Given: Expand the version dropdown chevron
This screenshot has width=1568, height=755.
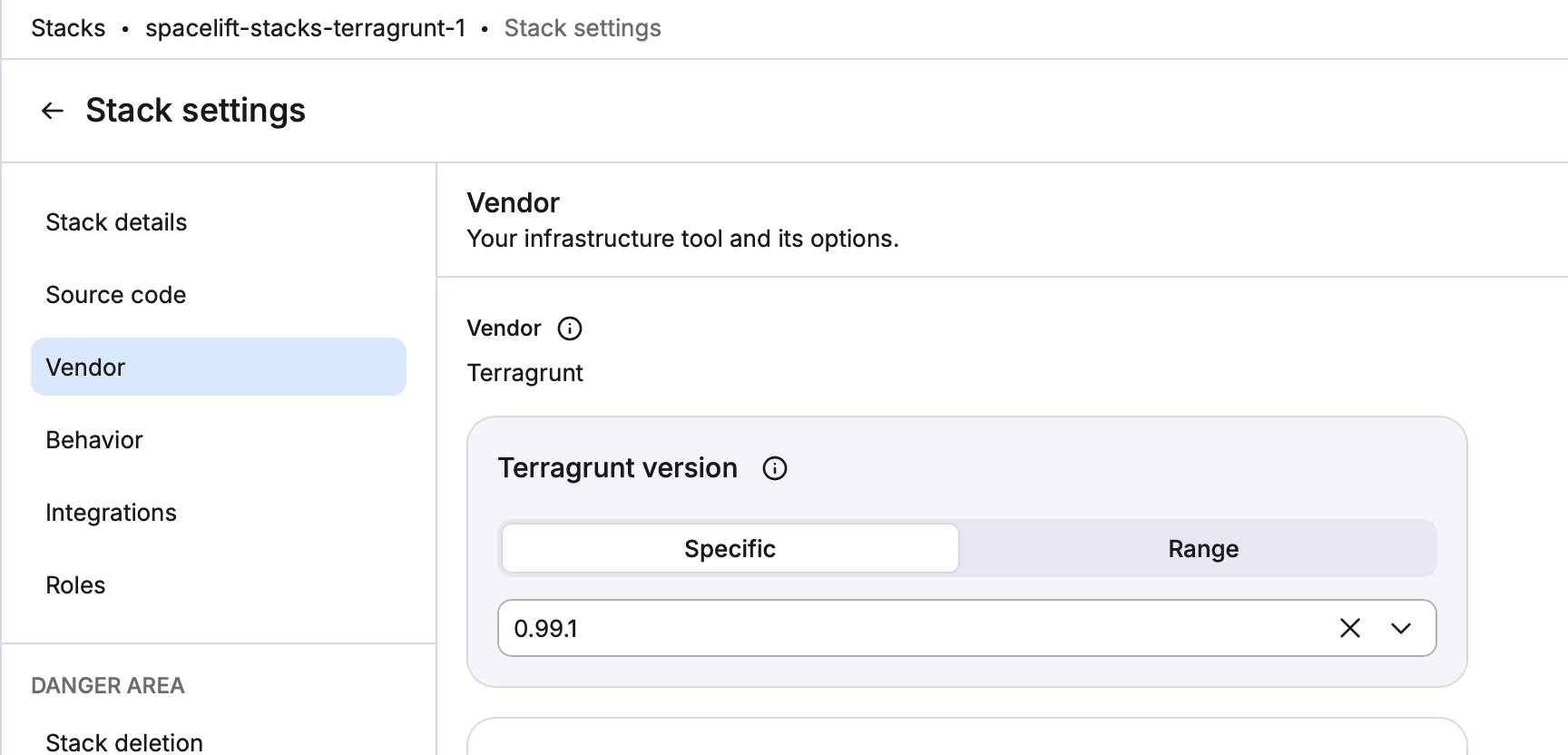Looking at the screenshot, I should (x=1401, y=628).
